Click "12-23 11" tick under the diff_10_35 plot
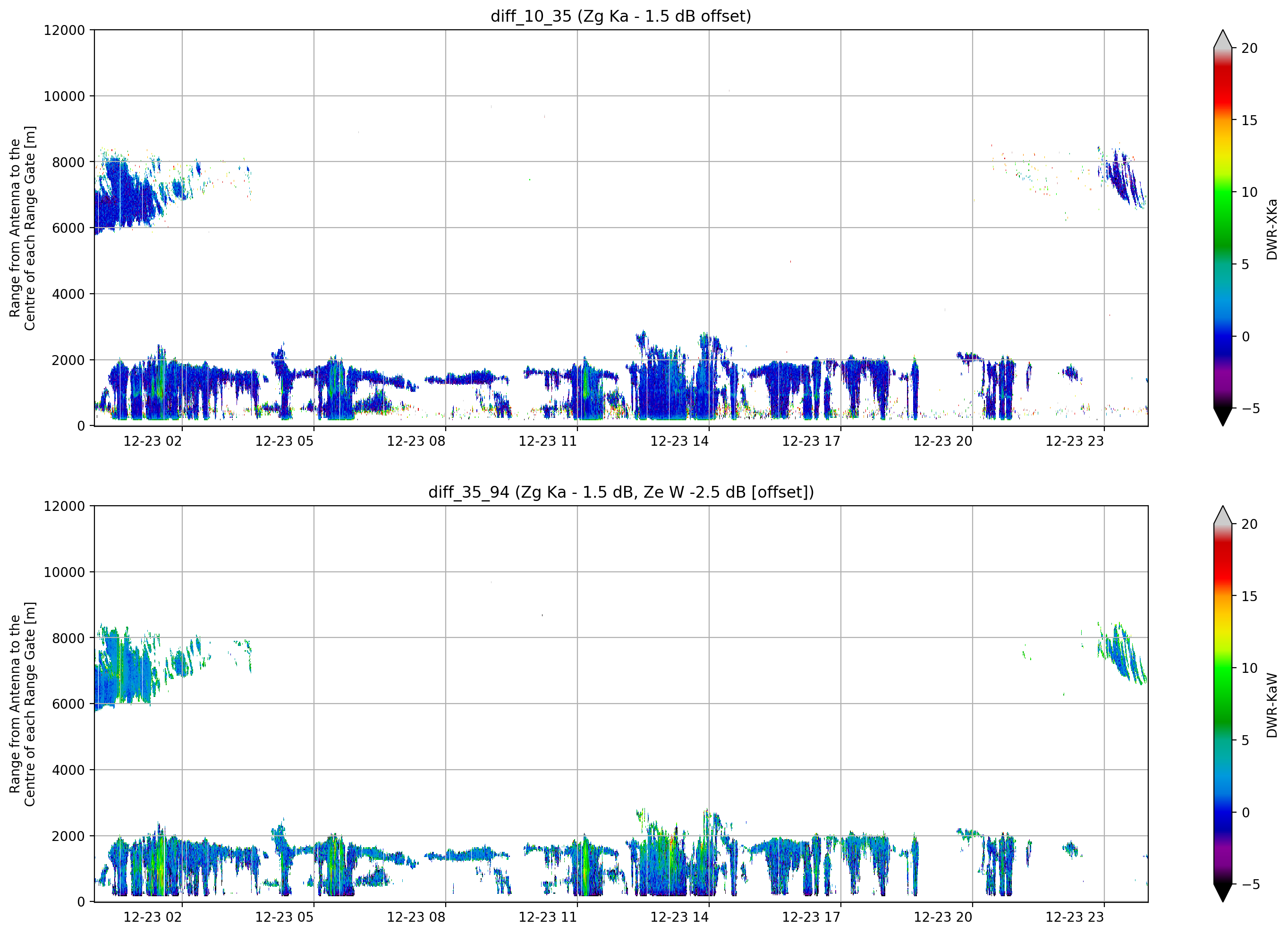 (548, 442)
